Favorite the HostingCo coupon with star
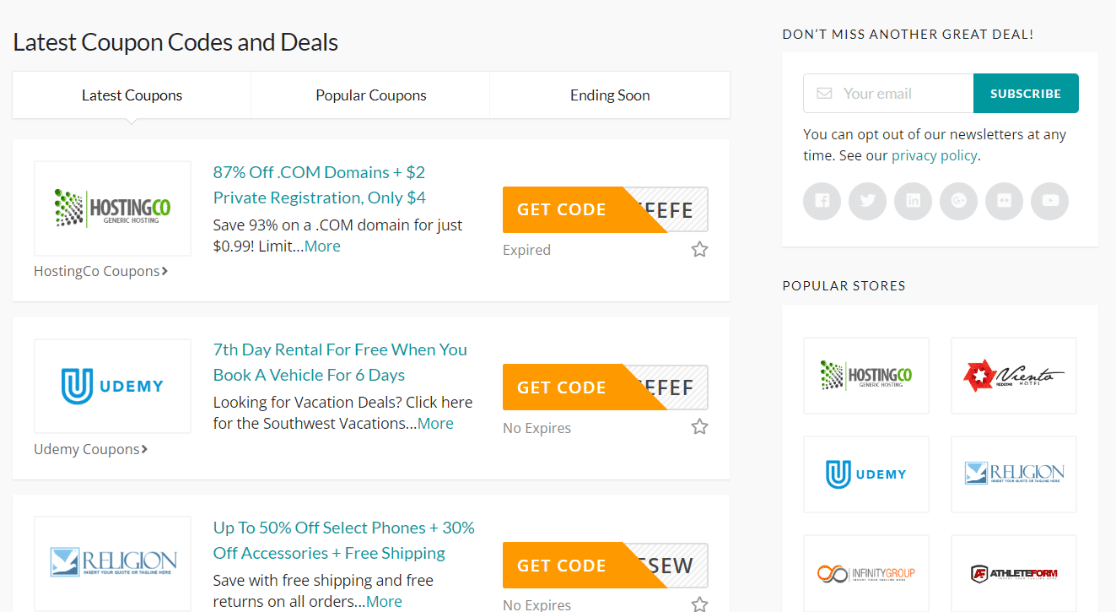1116x612 pixels. tap(700, 249)
